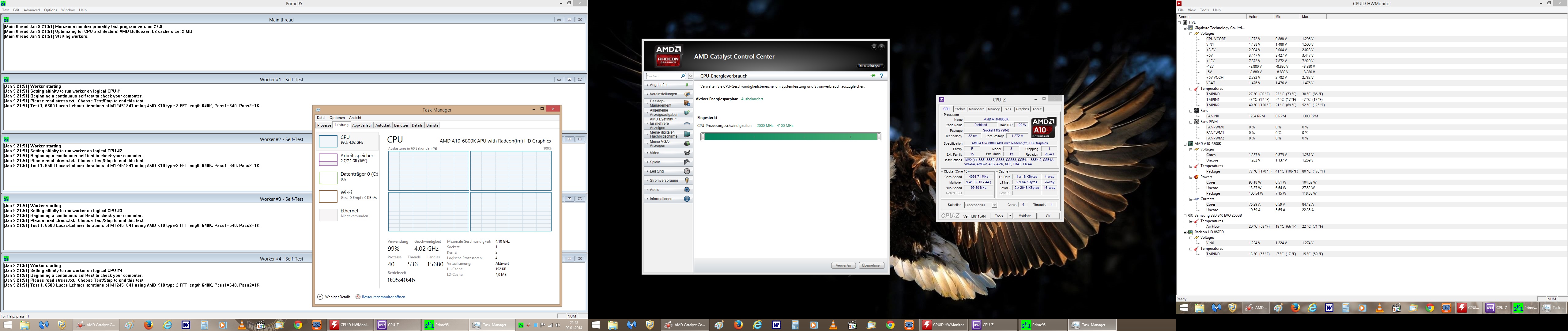Switch to Dienste tab in Task-Manager
Screen dimensions: 1568x331
click(x=432, y=126)
